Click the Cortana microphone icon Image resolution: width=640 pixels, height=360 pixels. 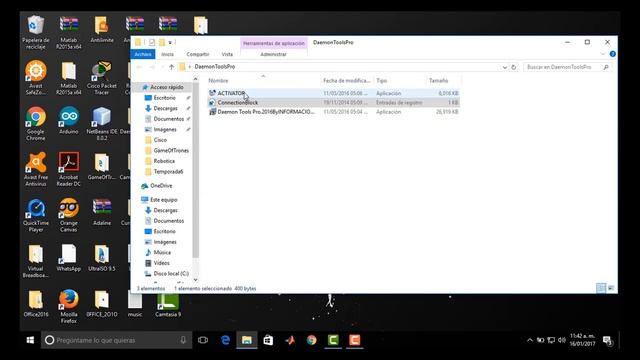tap(183, 340)
